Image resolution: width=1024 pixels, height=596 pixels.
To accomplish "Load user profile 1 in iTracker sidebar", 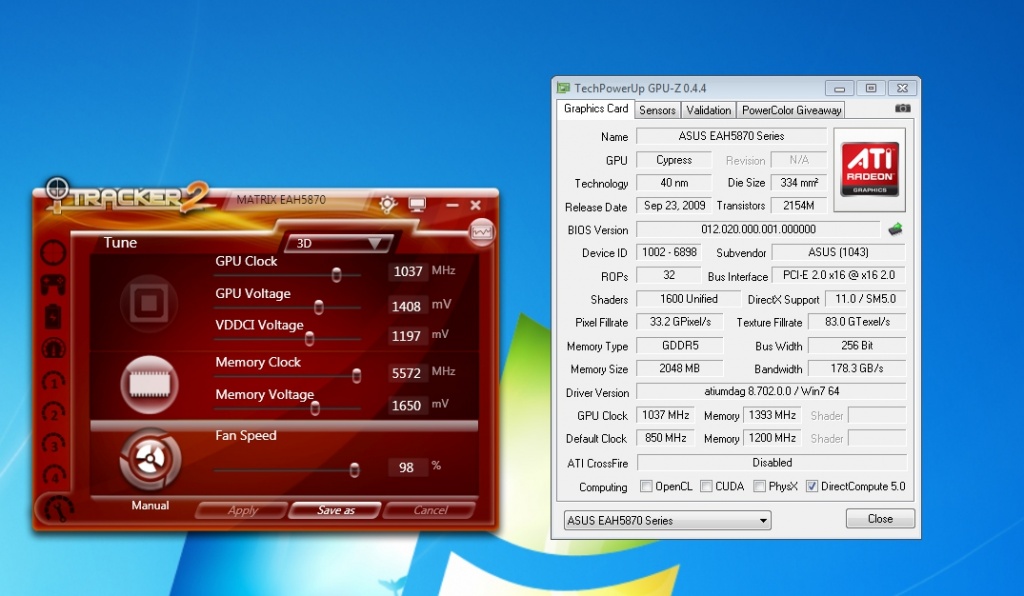I will [x=54, y=381].
